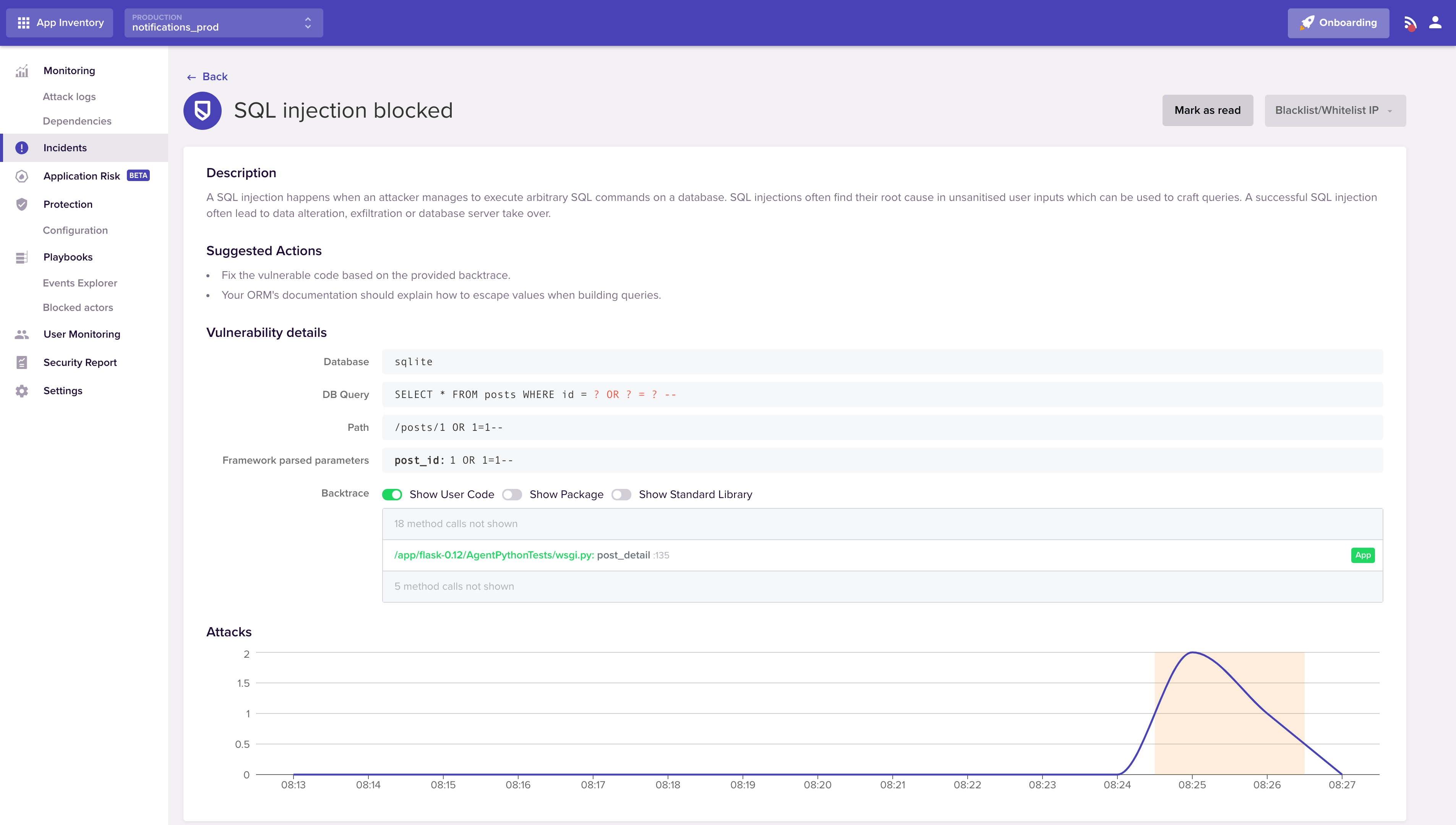
Task: Go to Blocked actors page
Action: pos(78,308)
